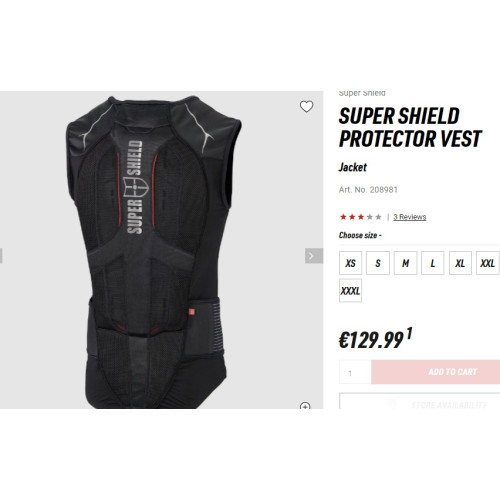Image resolution: width=500 pixels, height=500 pixels.
Task: Add vest to wishlist with heart icon
Action: (x=306, y=107)
